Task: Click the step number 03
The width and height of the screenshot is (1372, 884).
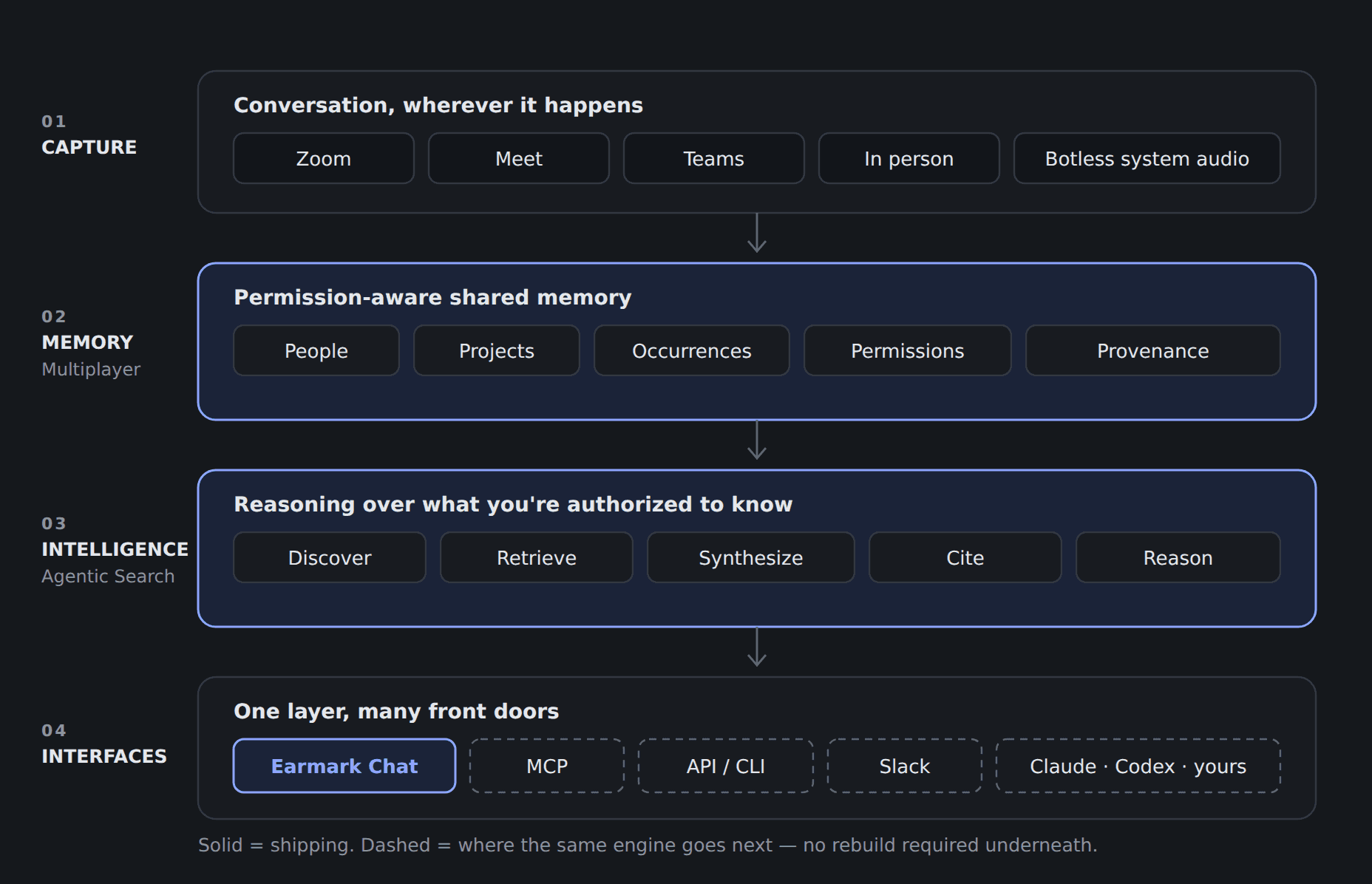Action: 54,523
